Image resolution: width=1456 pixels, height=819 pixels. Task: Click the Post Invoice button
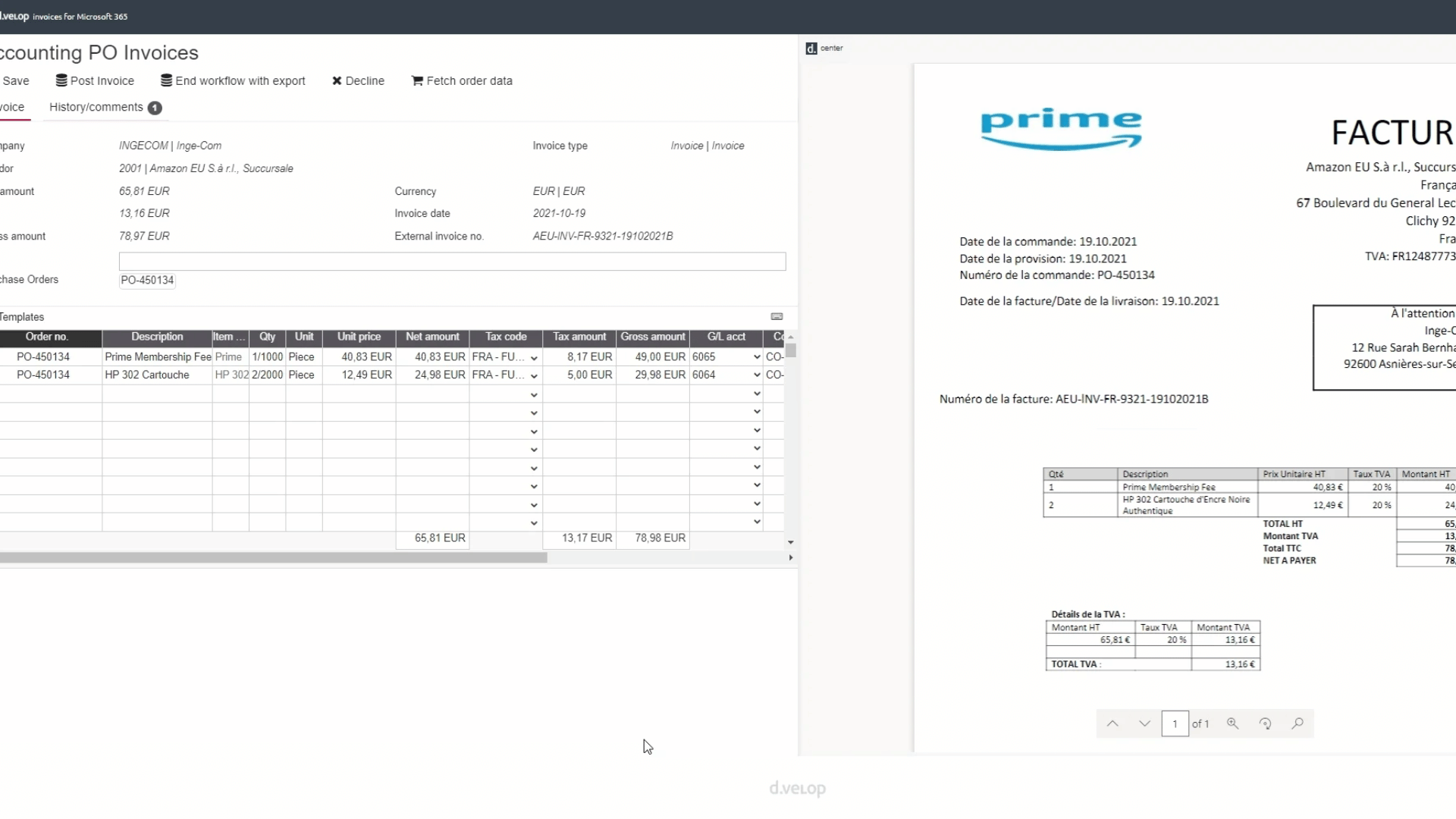(95, 80)
